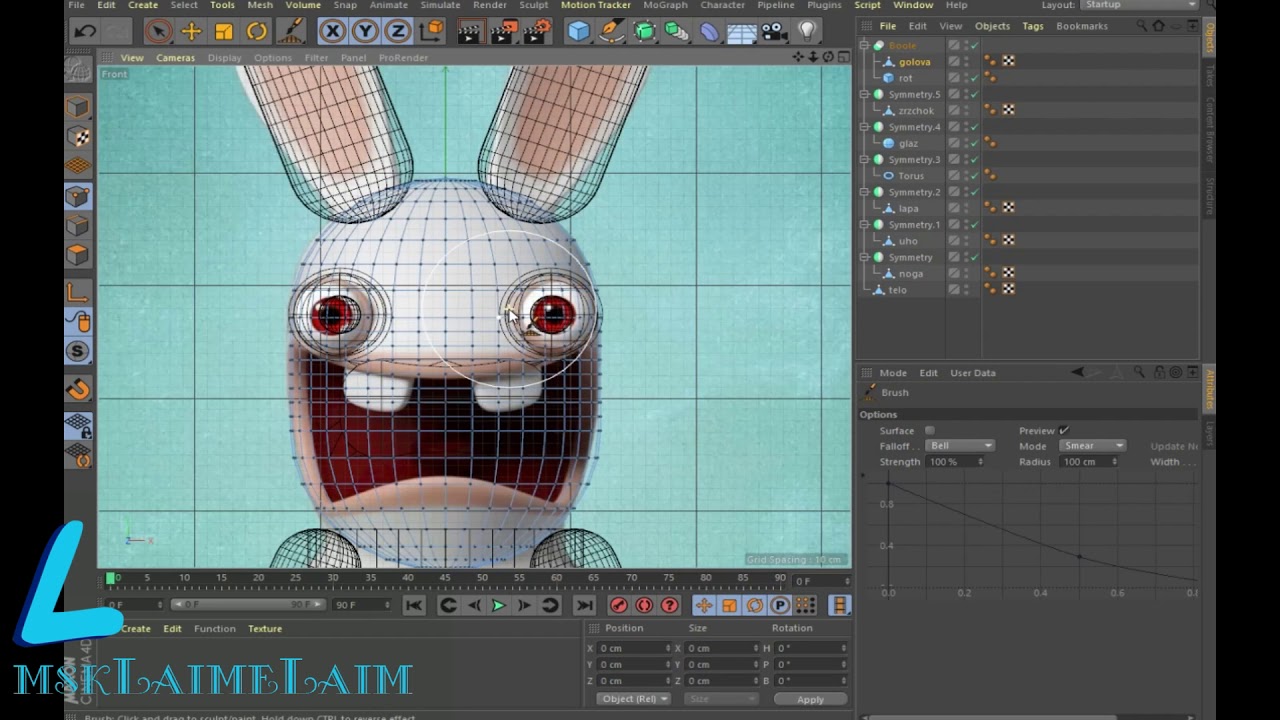The width and height of the screenshot is (1280, 720).
Task: Play the animation forward
Action: (x=498, y=606)
